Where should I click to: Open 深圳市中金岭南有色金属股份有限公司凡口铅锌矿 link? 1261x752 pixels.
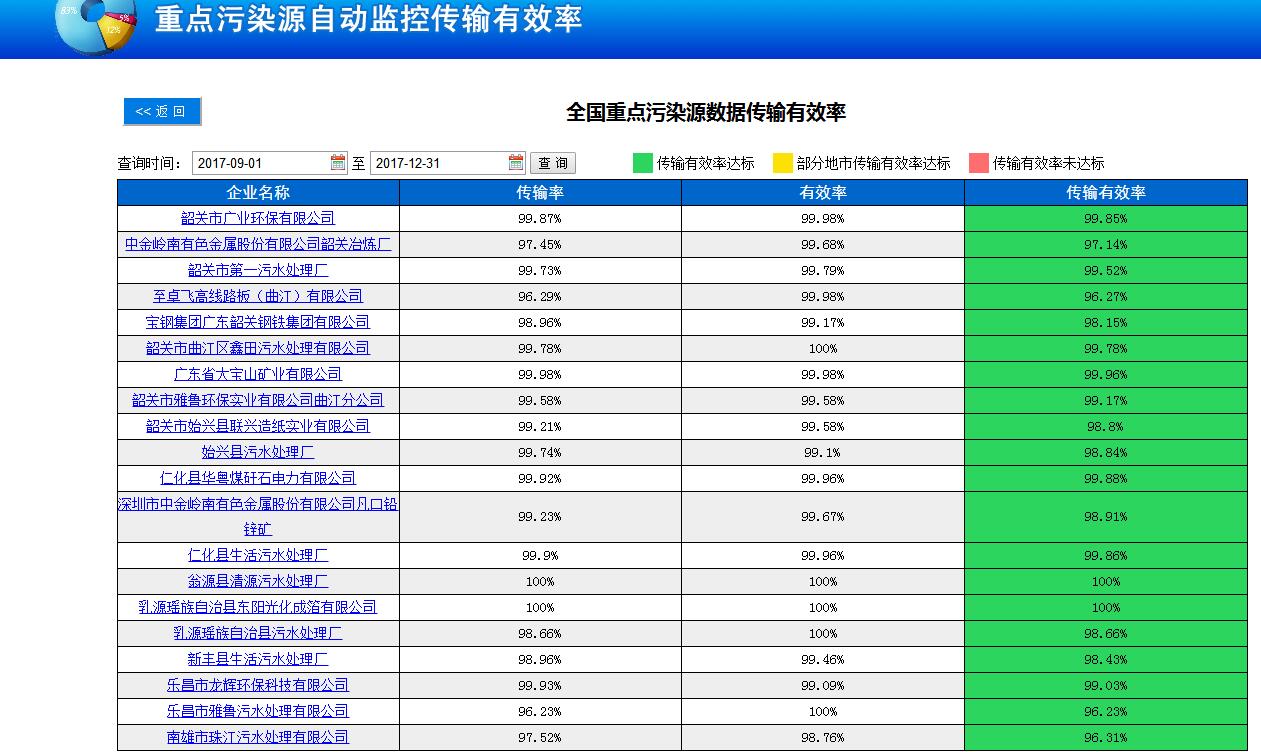point(258,517)
